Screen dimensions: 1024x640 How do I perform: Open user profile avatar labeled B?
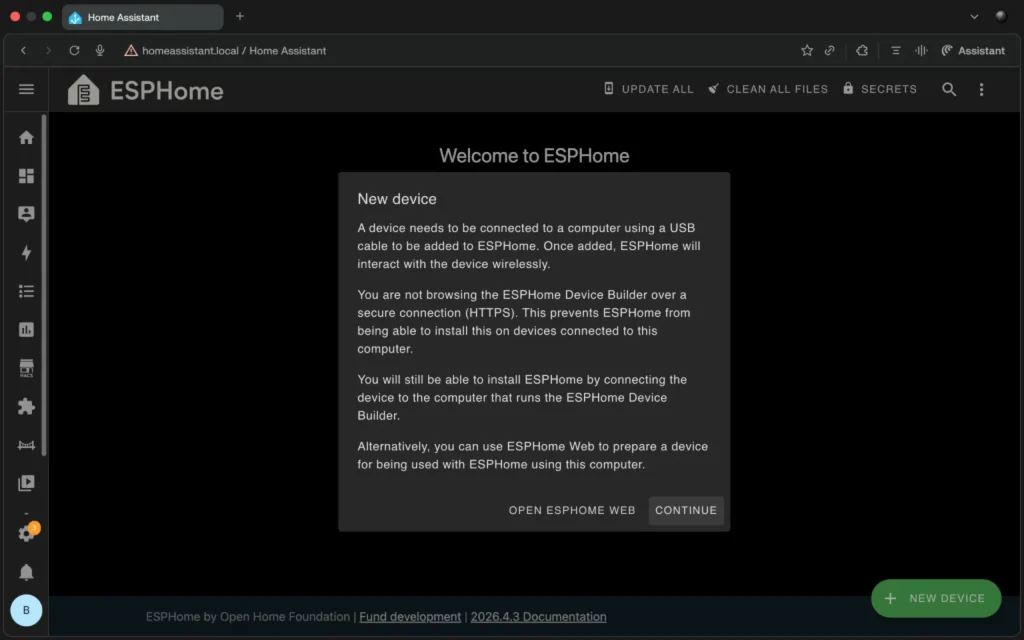26,610
